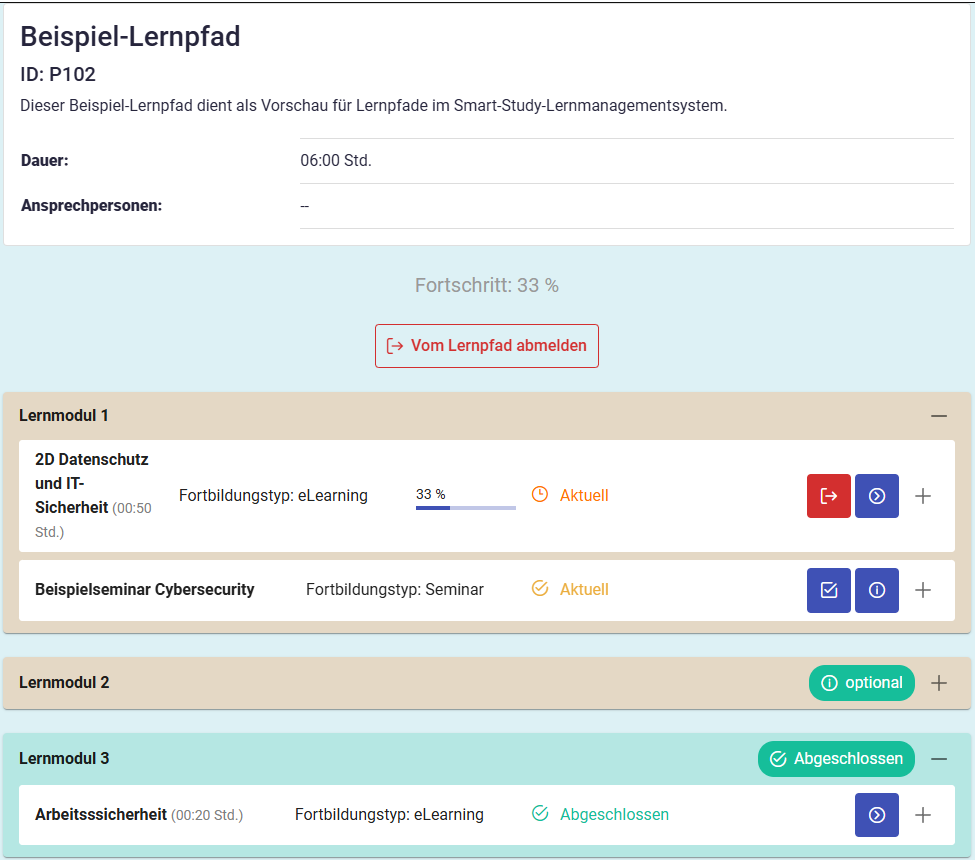This screenshot has height=860, width=975.
Task: Click red sign-out icon for 2D Datenschutz course
Action: click(828, 496)
